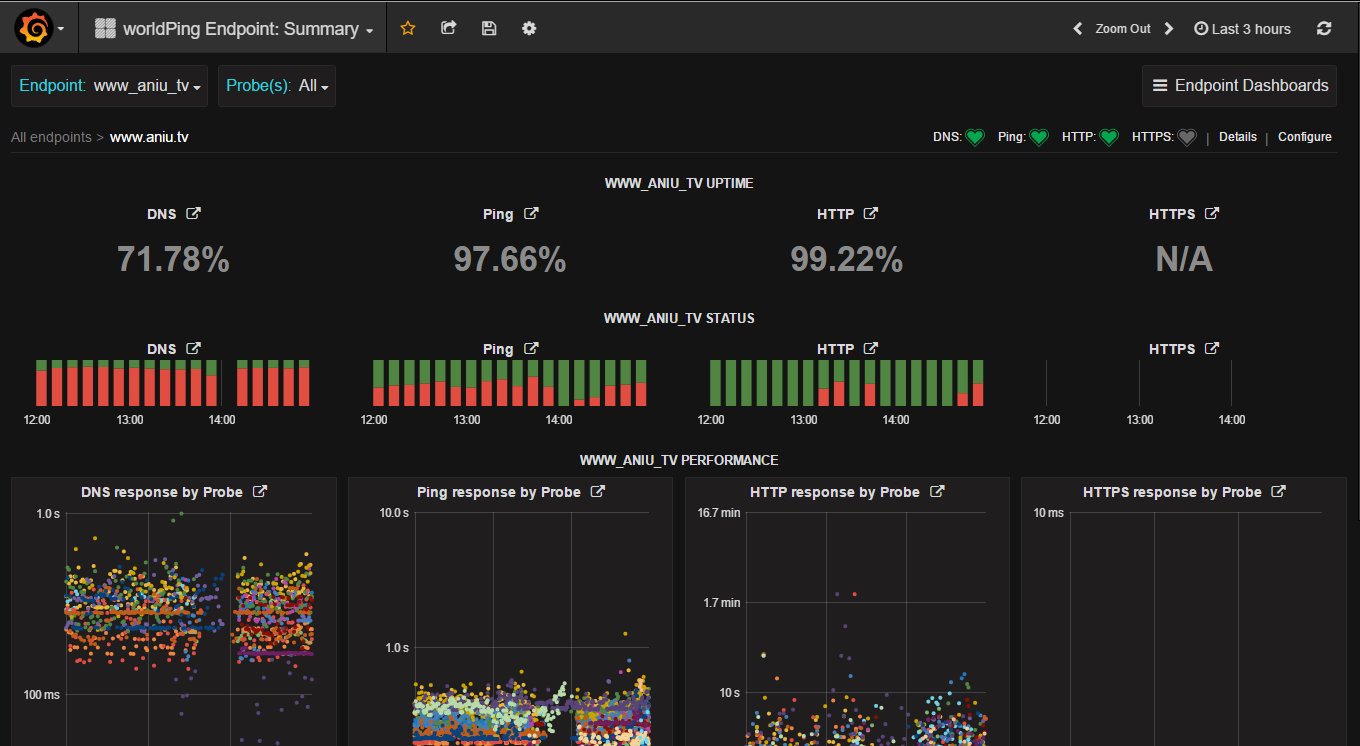
Task: Open the Details link
Action: click(x=1238, y=137)
